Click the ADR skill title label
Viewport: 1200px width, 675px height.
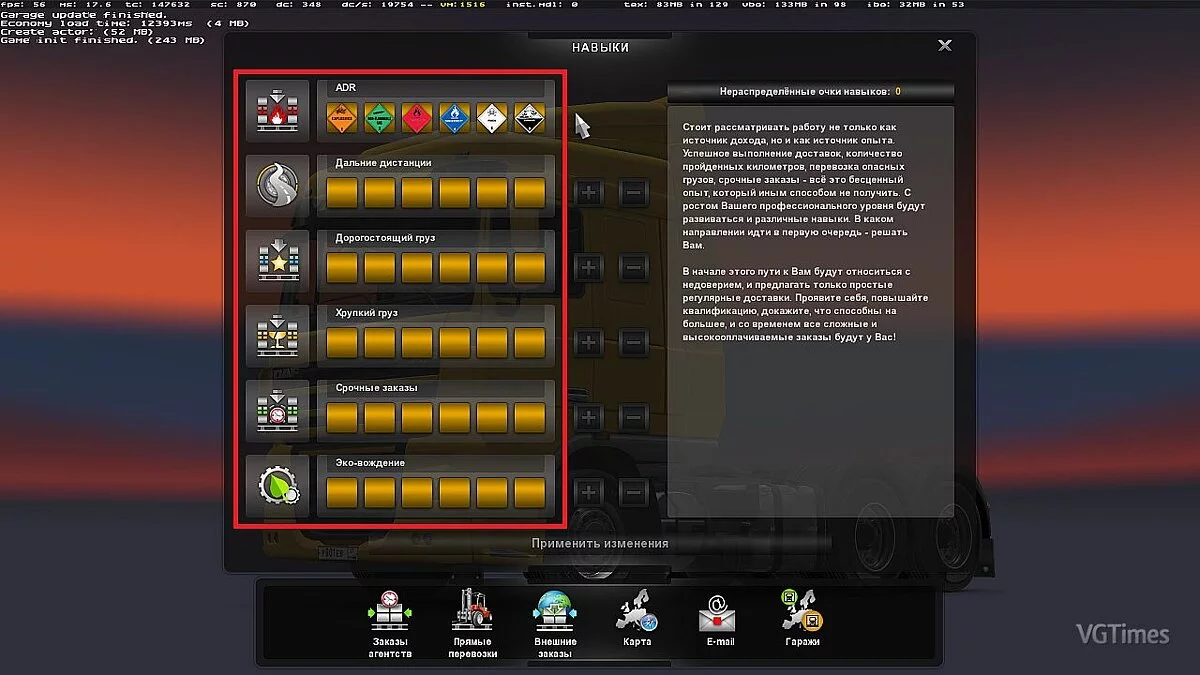(x=346, y=88)
